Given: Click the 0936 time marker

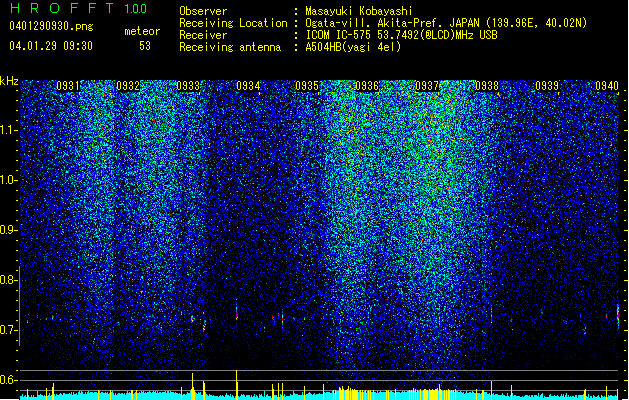Looking at the screenshot, I should point(367,86).
